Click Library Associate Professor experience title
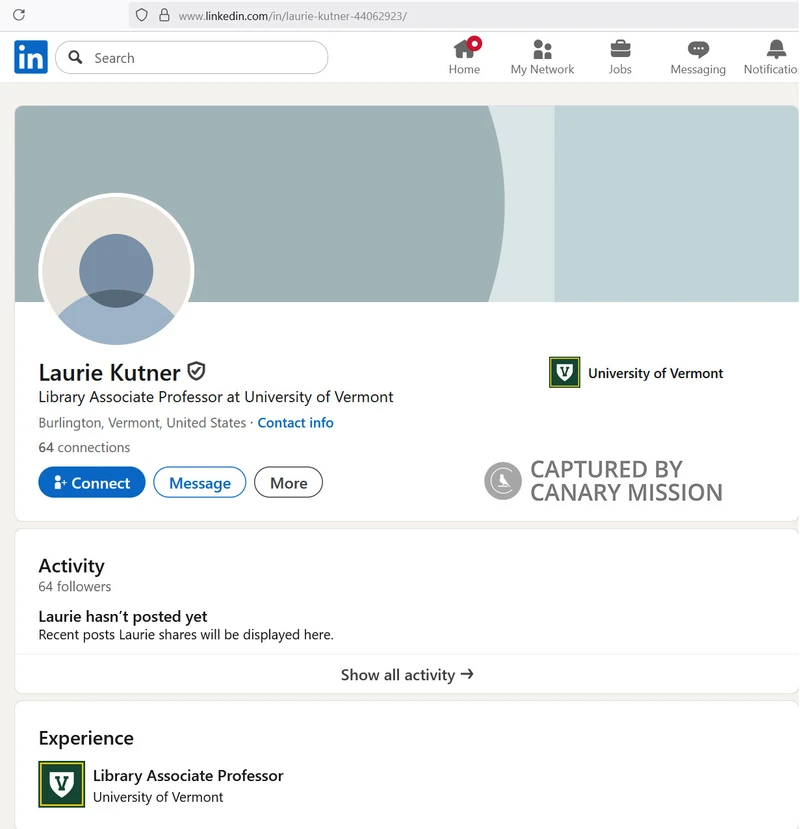Viewport: 800px width, 829px height. [x=188, y=776]
